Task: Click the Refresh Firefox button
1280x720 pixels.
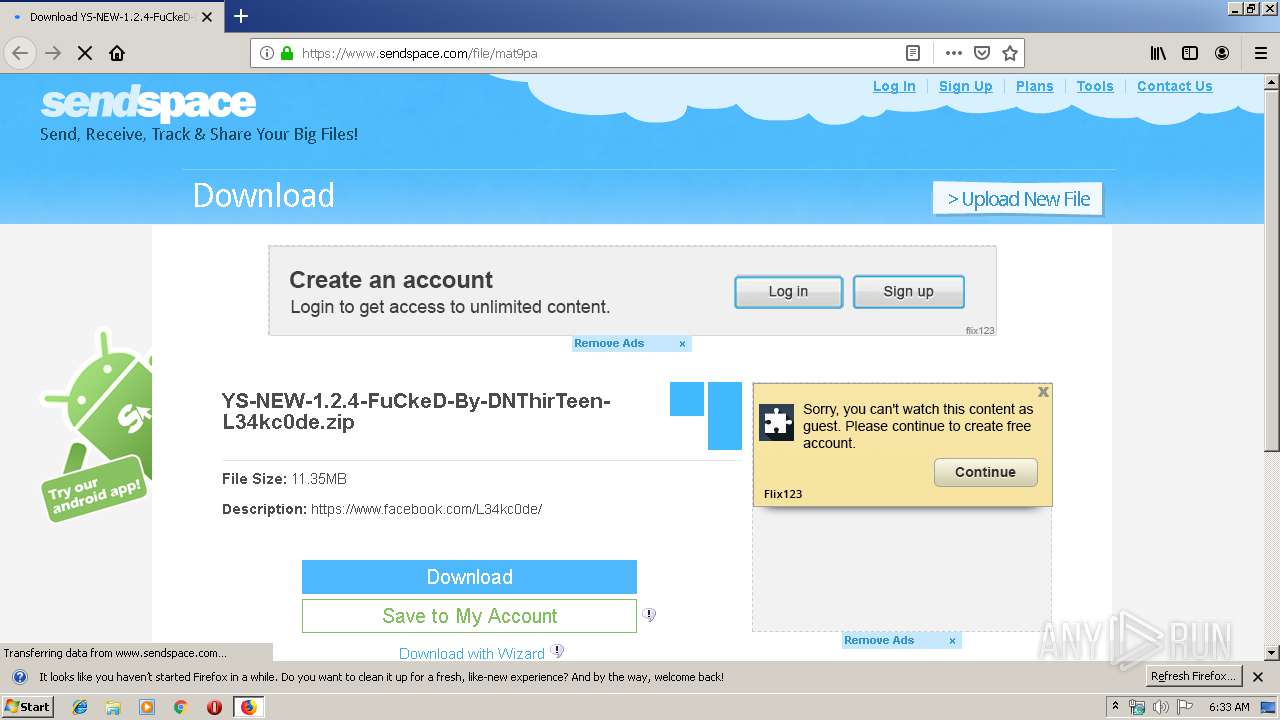Action: point(1194,677)
